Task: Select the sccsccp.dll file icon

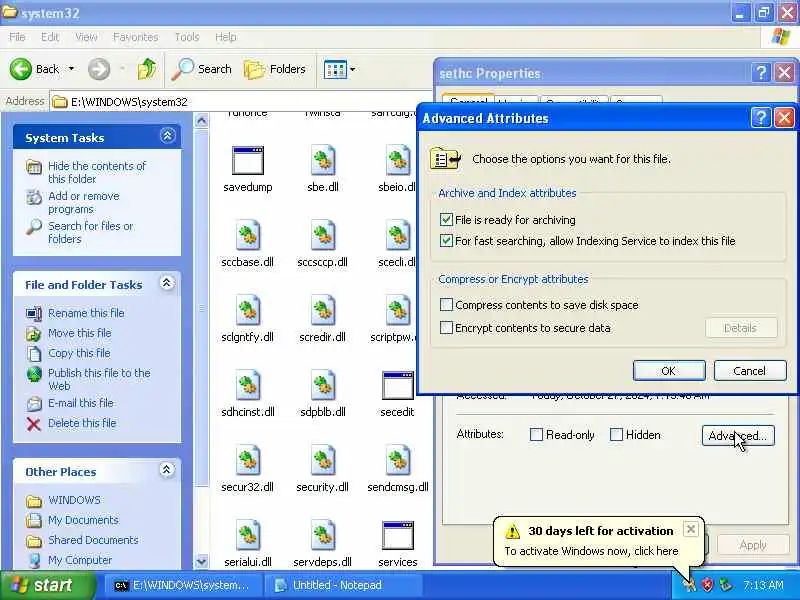Action: (x=322, y=235)
